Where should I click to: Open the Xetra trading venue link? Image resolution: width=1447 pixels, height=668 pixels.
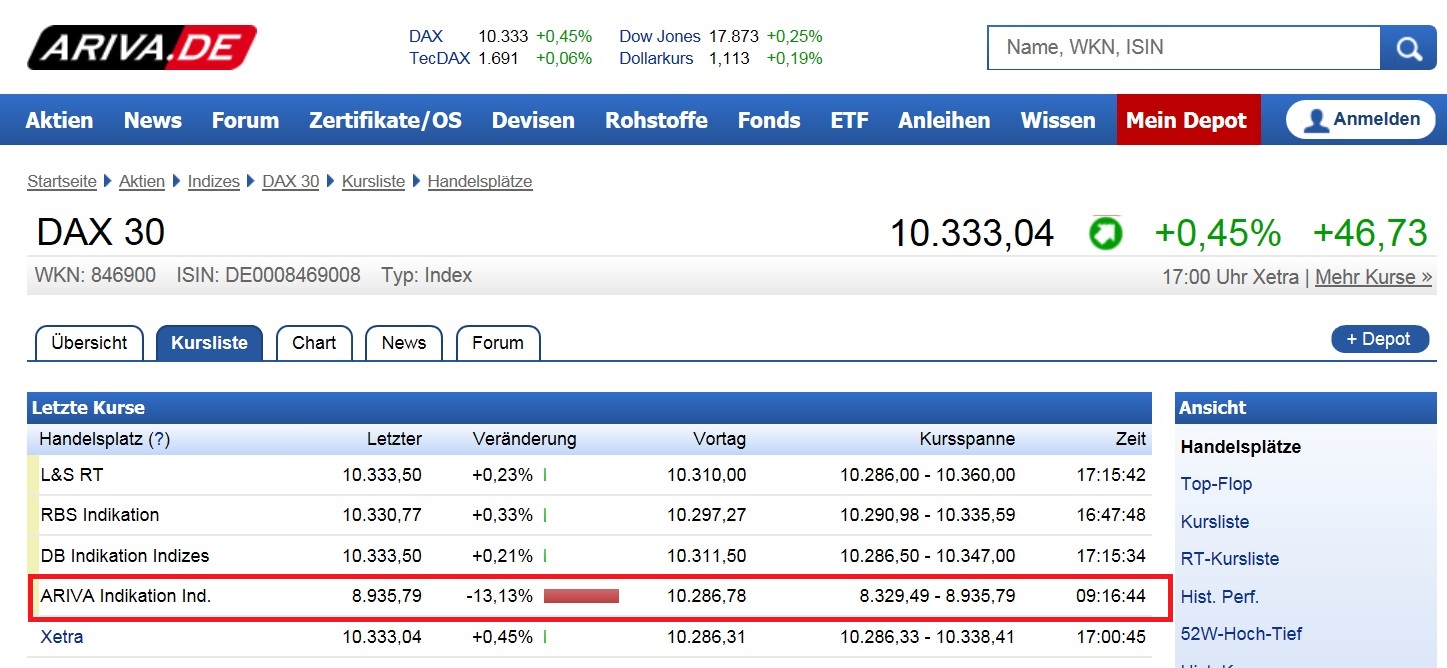pyautogui.click(x=62, y=636)
